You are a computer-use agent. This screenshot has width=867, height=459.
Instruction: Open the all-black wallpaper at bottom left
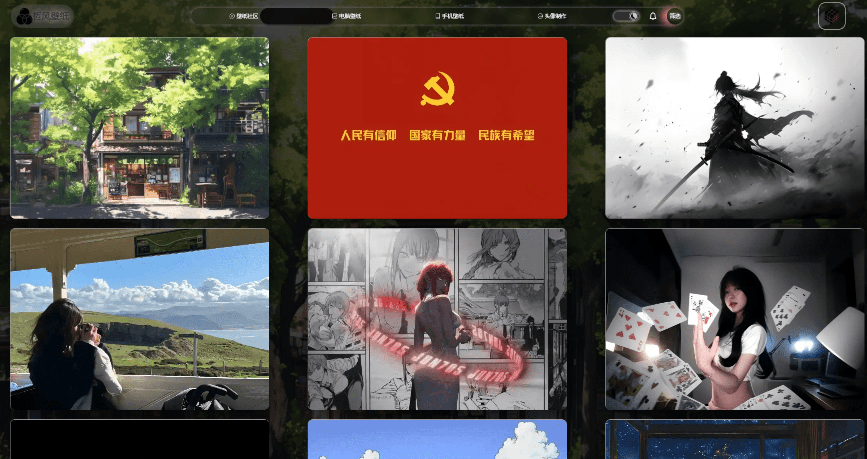pos(139,440)
